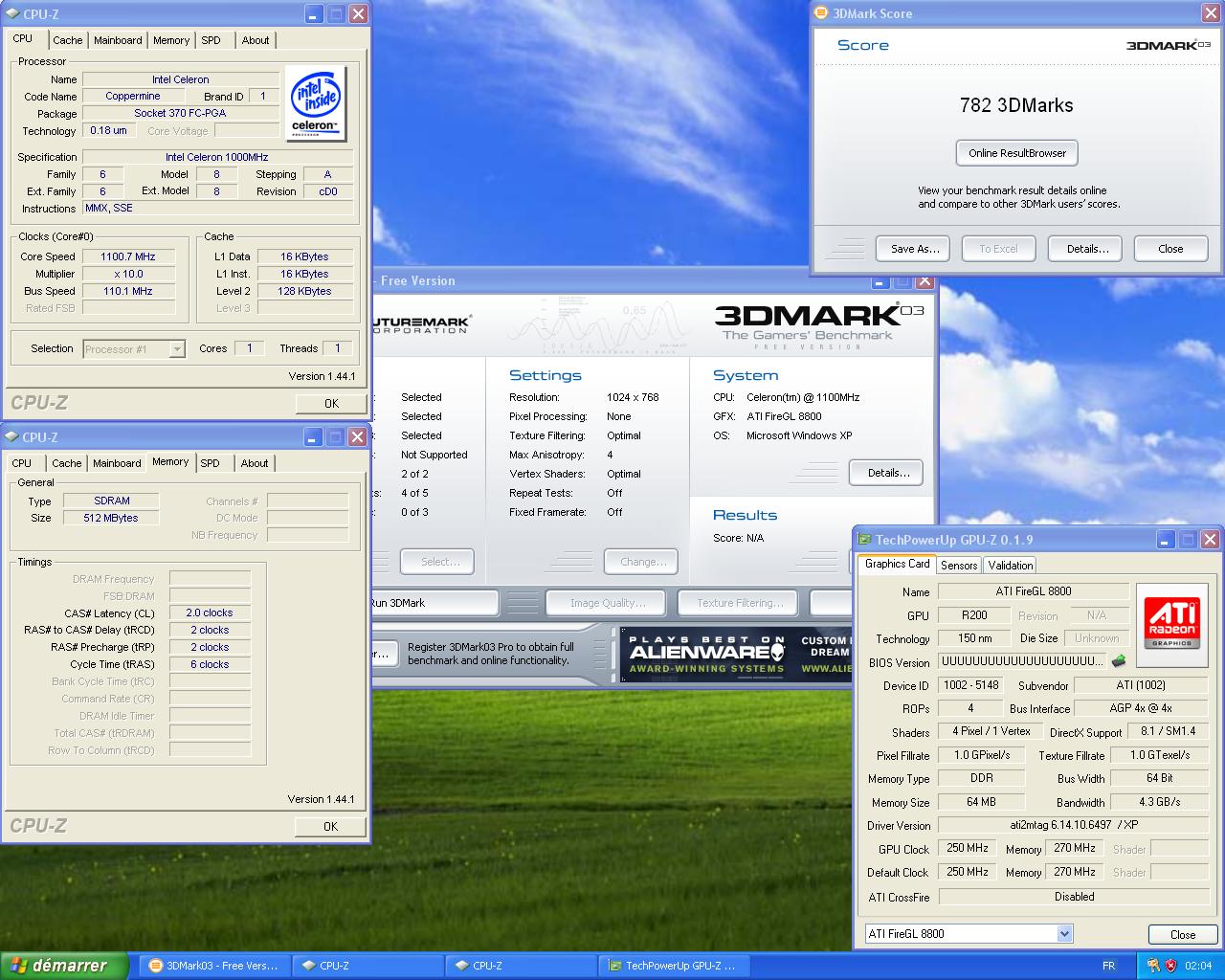Select SPD tab in memory-timings CPU-Z window

(211, 463)
